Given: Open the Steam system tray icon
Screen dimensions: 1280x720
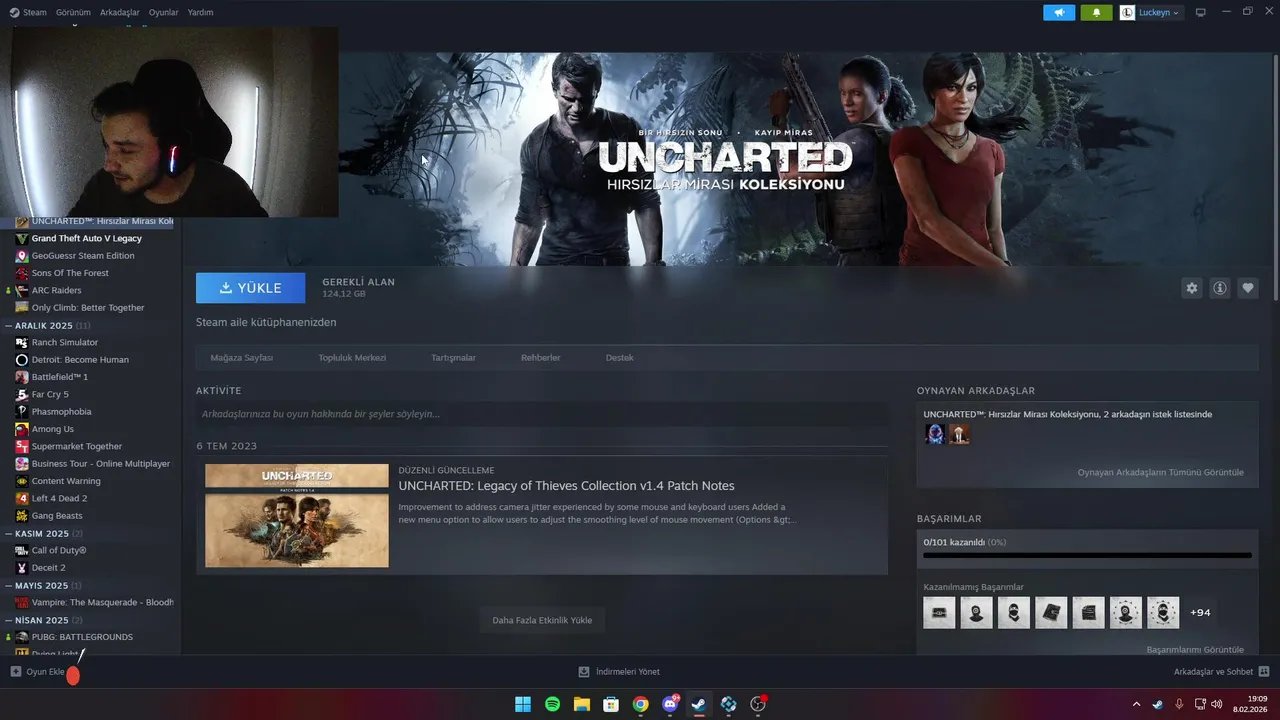Looking at the screenshot, I should click(1158, 704).
